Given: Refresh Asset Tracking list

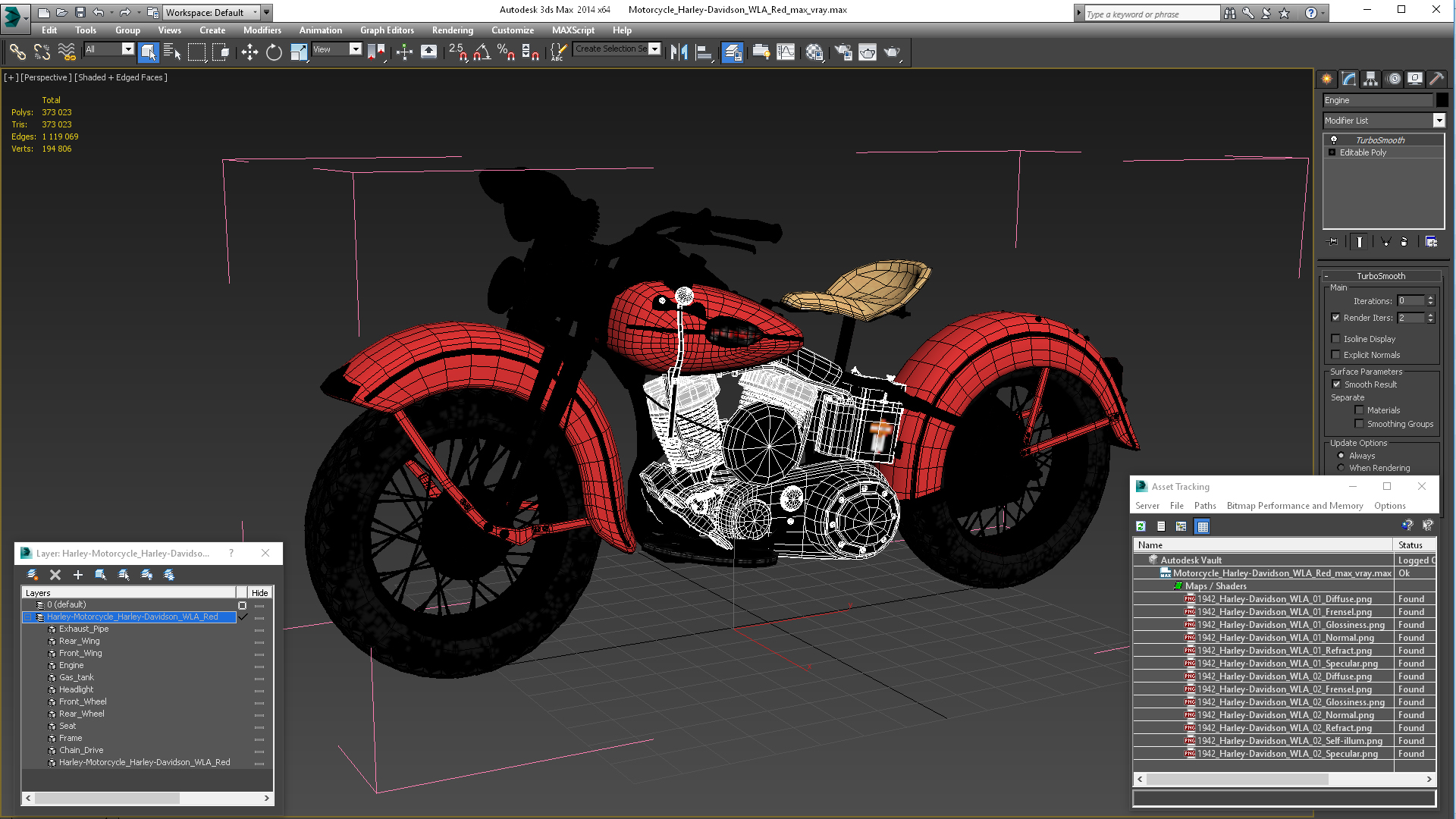Looking at the screenshot, I should (1141, 526).
